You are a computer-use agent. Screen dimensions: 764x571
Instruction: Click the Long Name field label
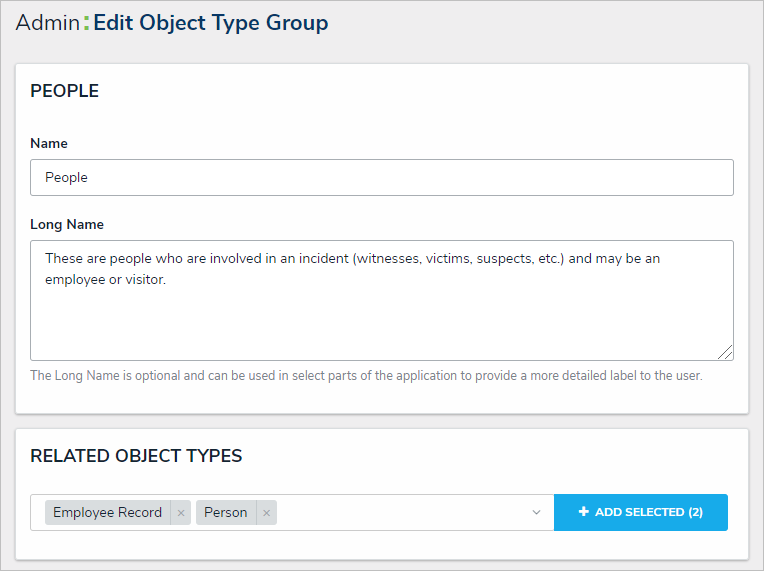[x=67, y=225]
